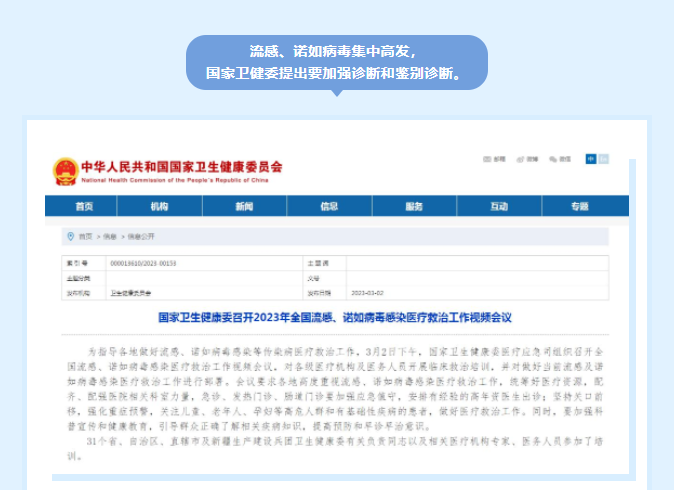Open the 邮箱 mail icon link
This screenshot has width=674, height=490.
pos(489,159)
